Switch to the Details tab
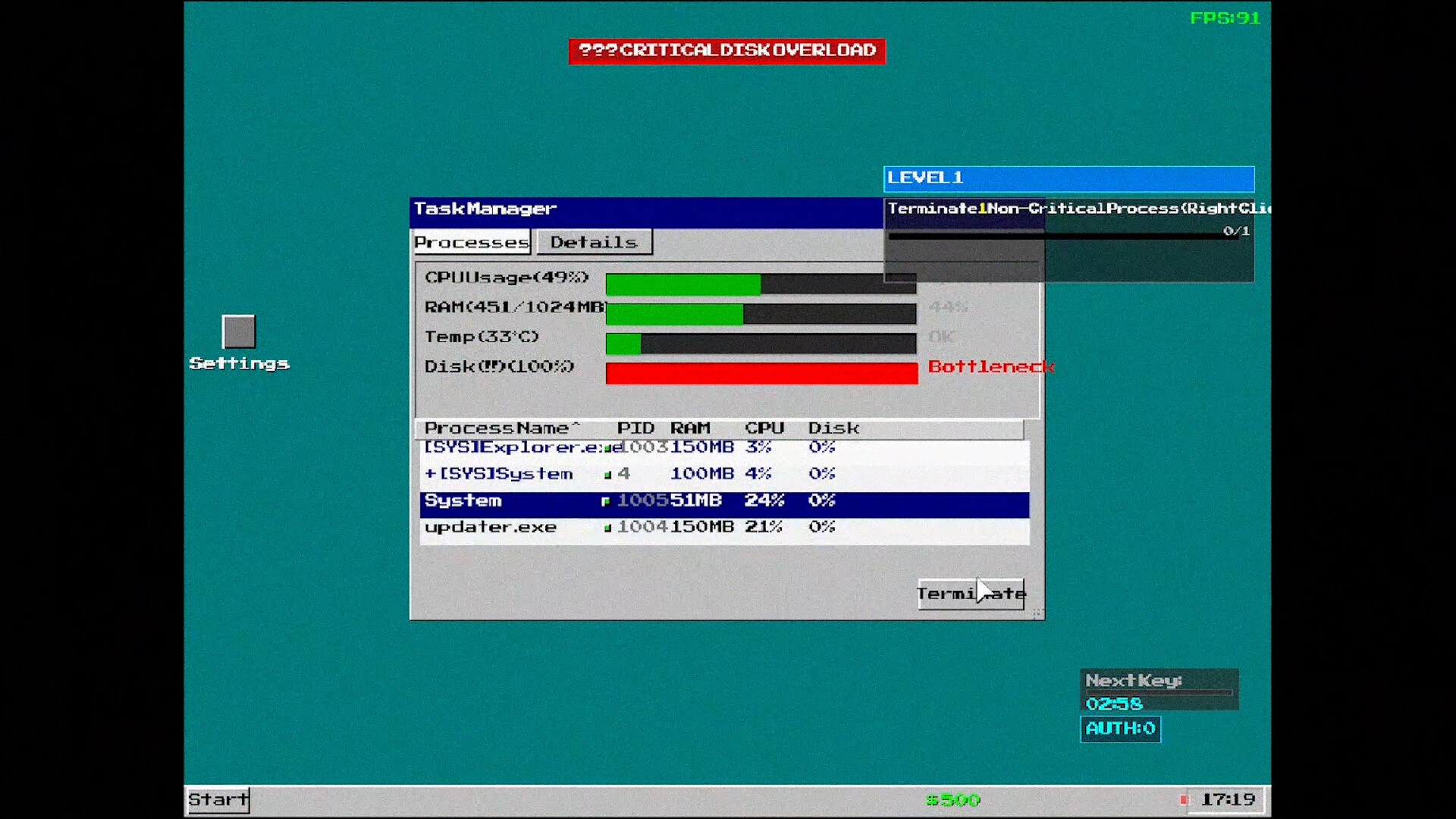This screenshot has width=1456, height=819. tap(594, 241)
